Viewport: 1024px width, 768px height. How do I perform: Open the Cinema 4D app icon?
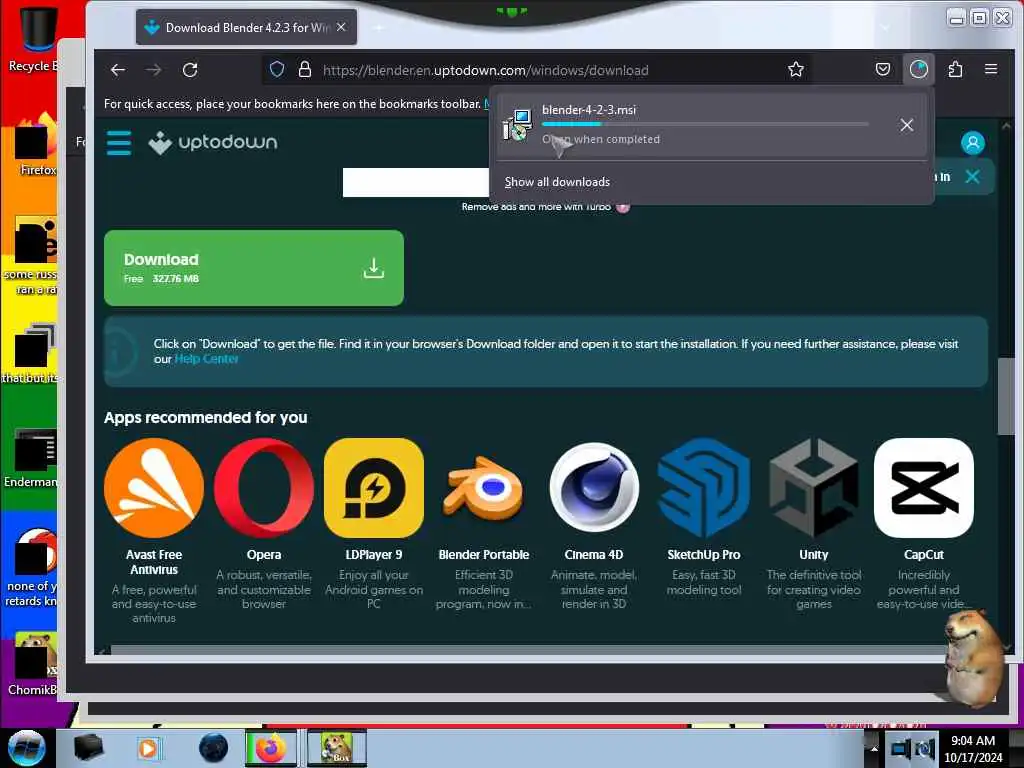594,488
